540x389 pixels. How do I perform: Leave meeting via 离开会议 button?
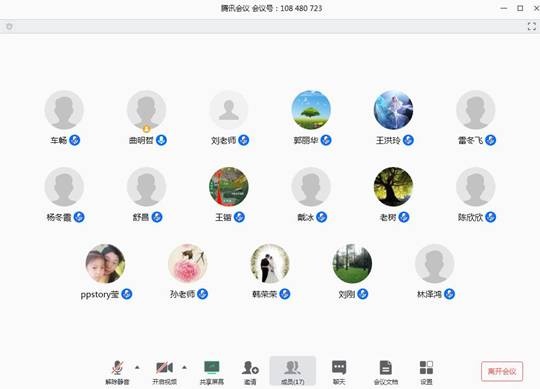coord(502,371)
